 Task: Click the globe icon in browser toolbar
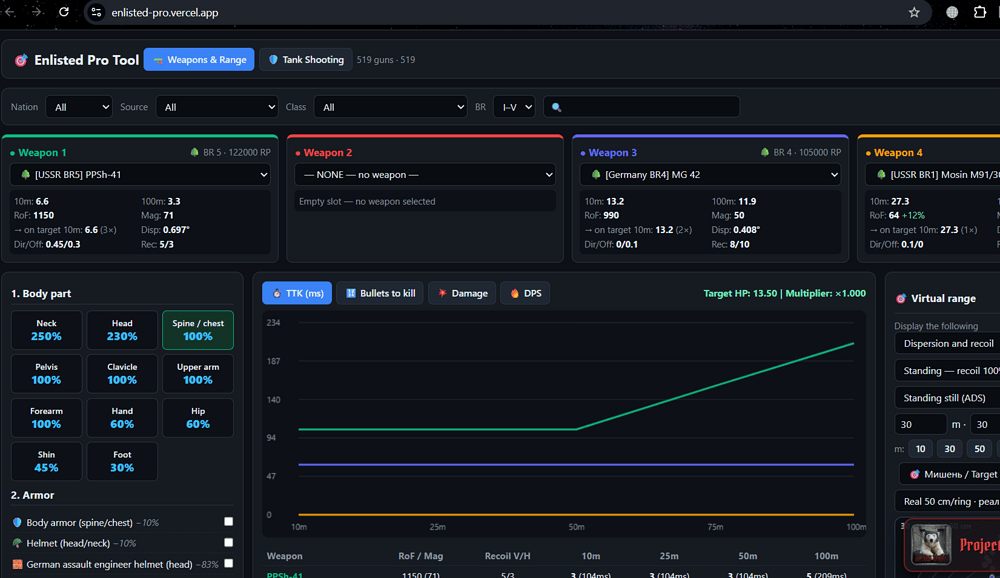tap(952, 12)
